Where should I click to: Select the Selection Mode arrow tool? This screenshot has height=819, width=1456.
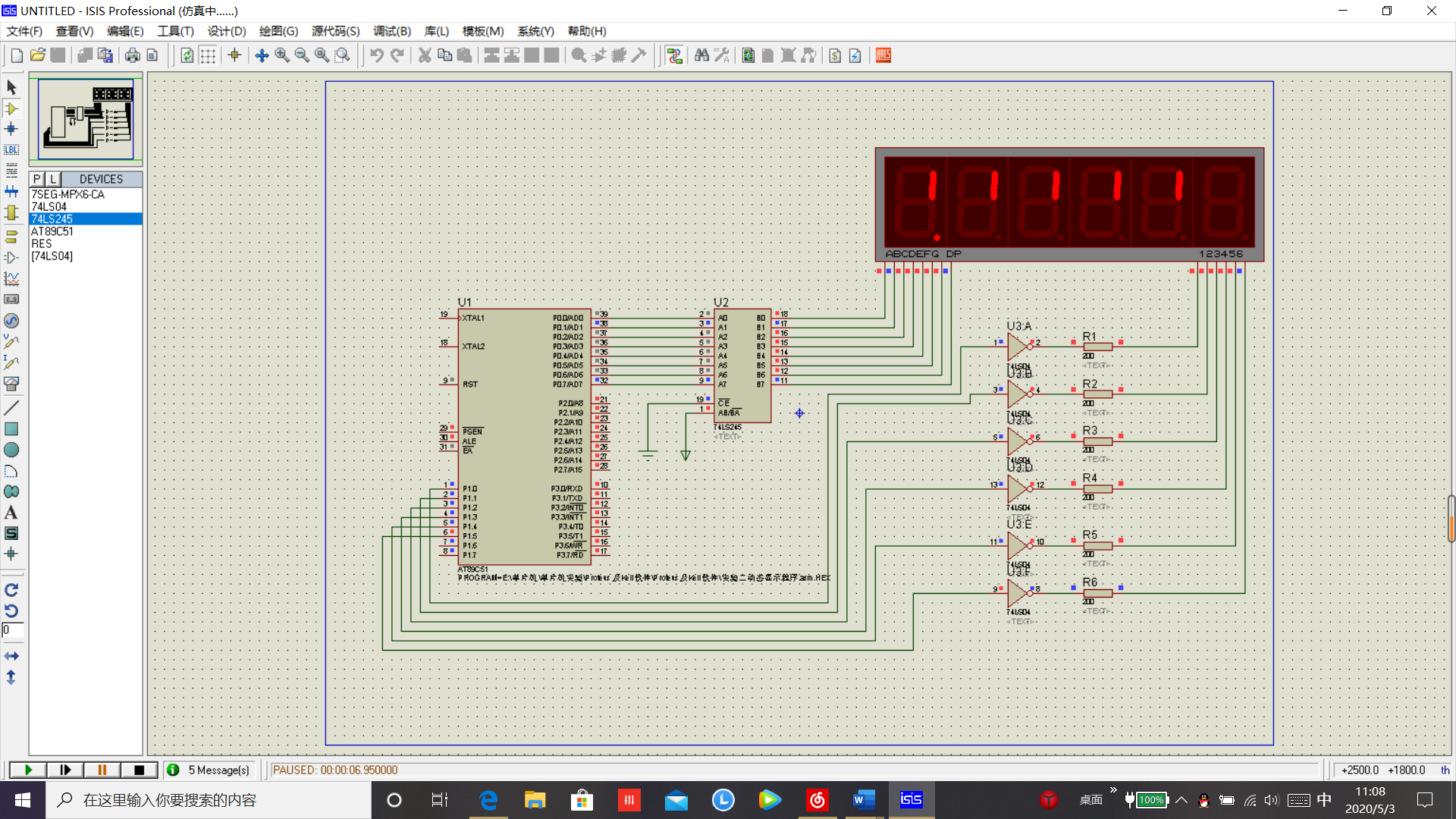point(11,87)
